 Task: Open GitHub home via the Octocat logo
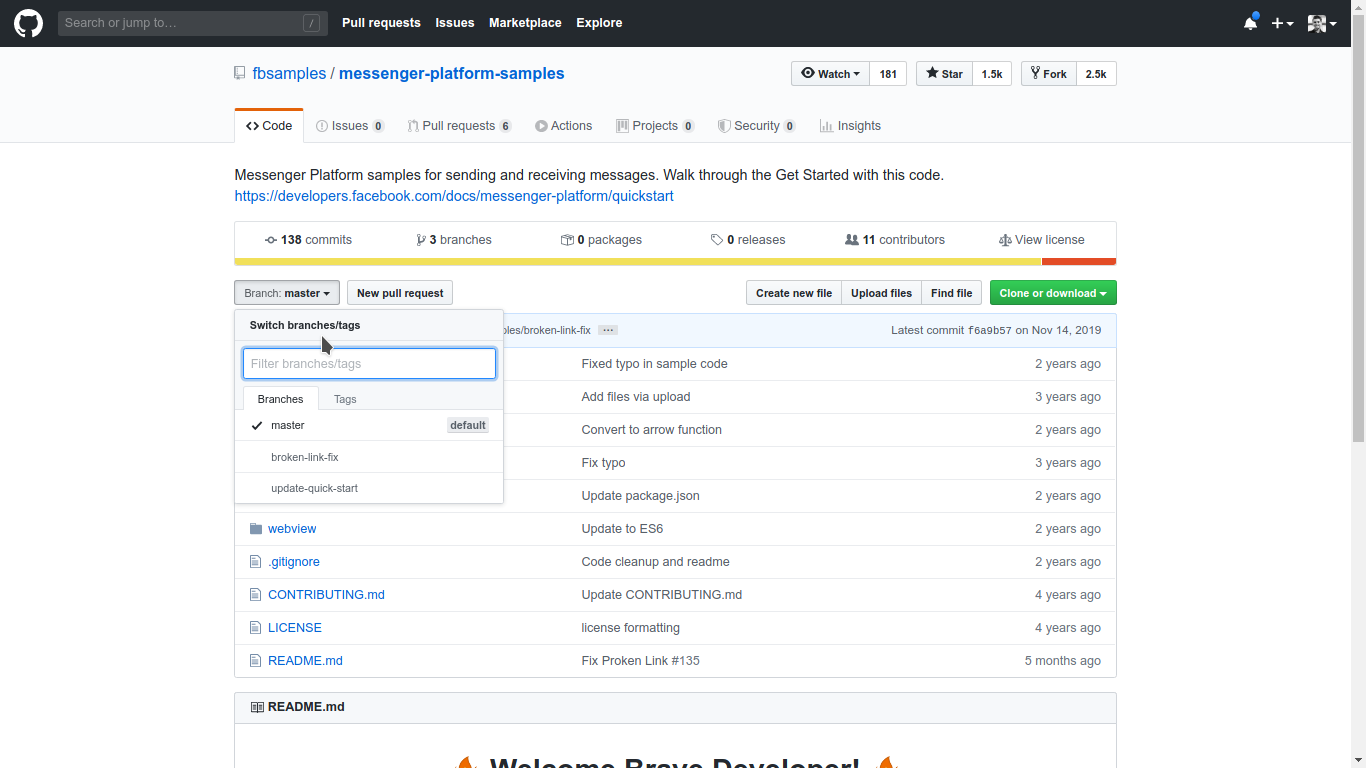(x=27, y=22)
